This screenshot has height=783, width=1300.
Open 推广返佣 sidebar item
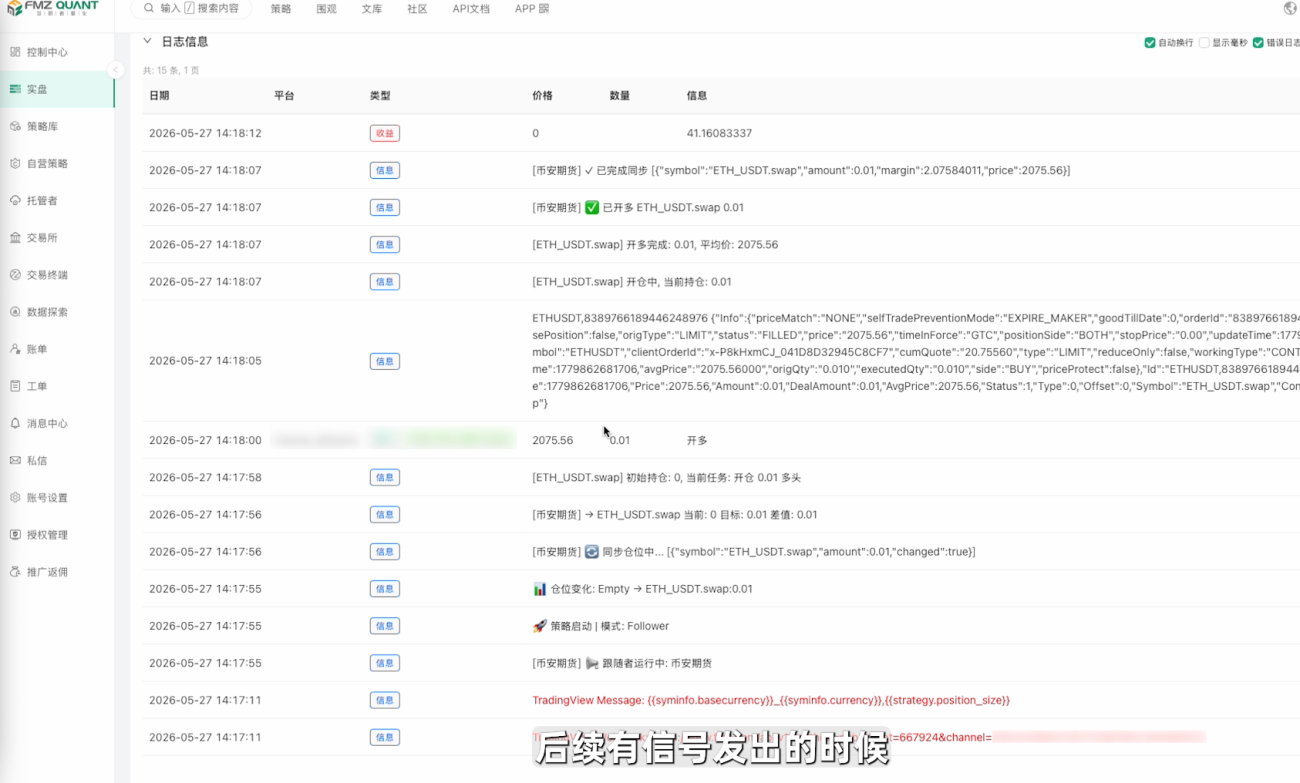[47, 572]
